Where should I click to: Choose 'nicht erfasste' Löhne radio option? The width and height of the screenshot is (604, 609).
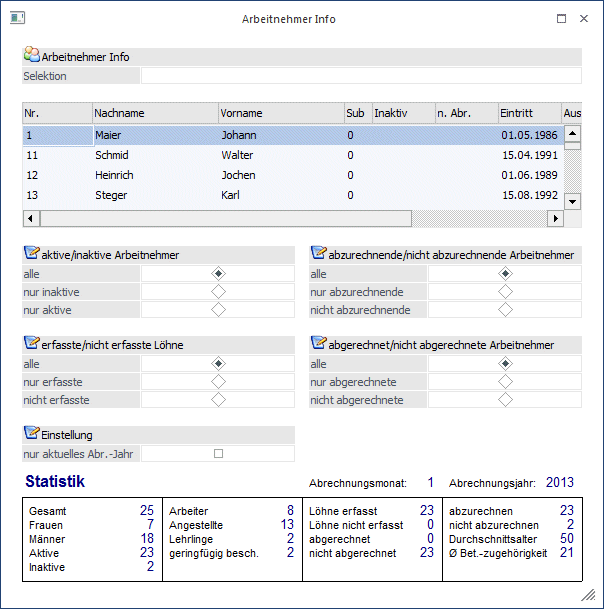coord(218,400)
